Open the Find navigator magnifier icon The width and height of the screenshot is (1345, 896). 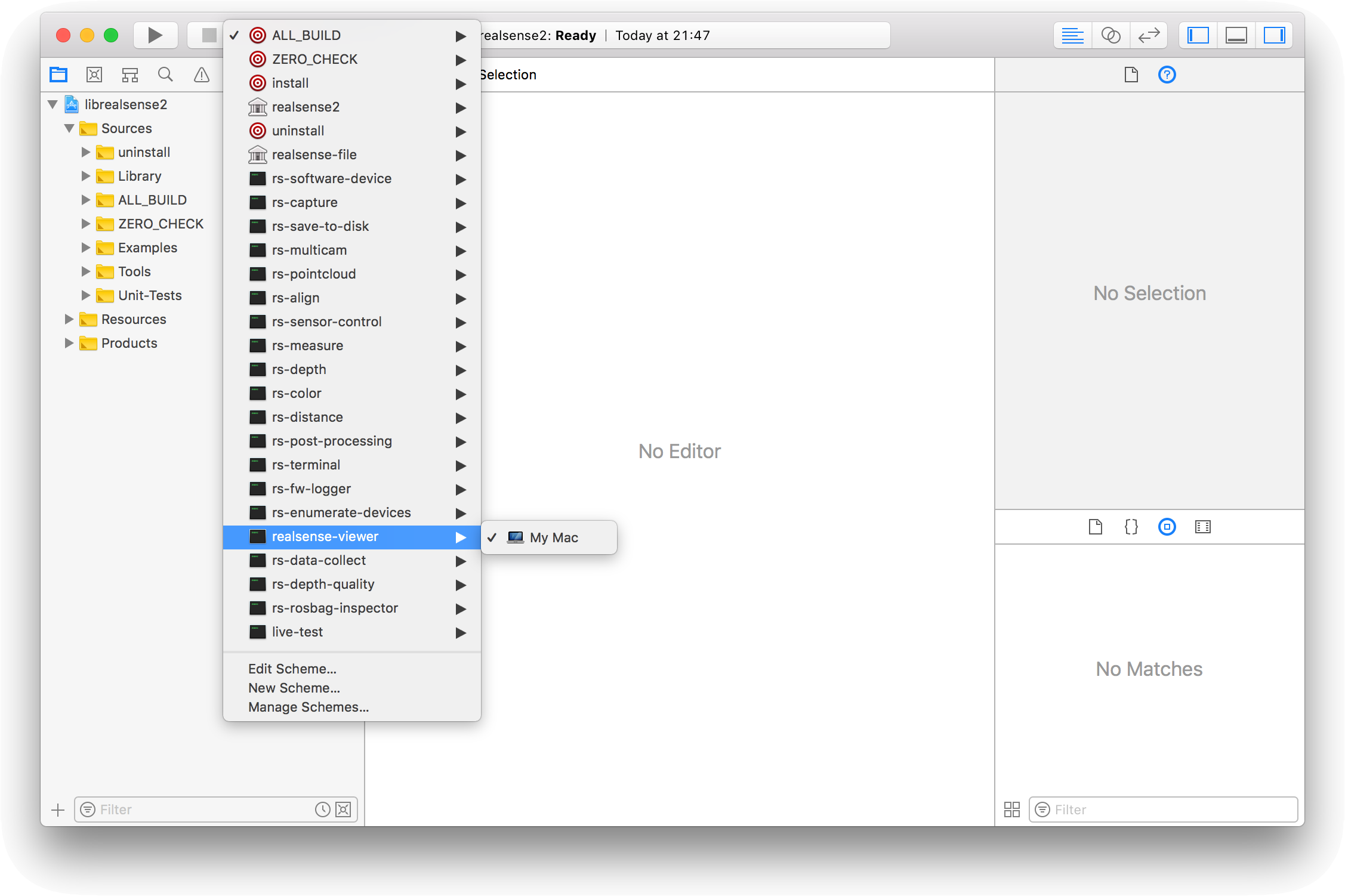tap(165, 75)
